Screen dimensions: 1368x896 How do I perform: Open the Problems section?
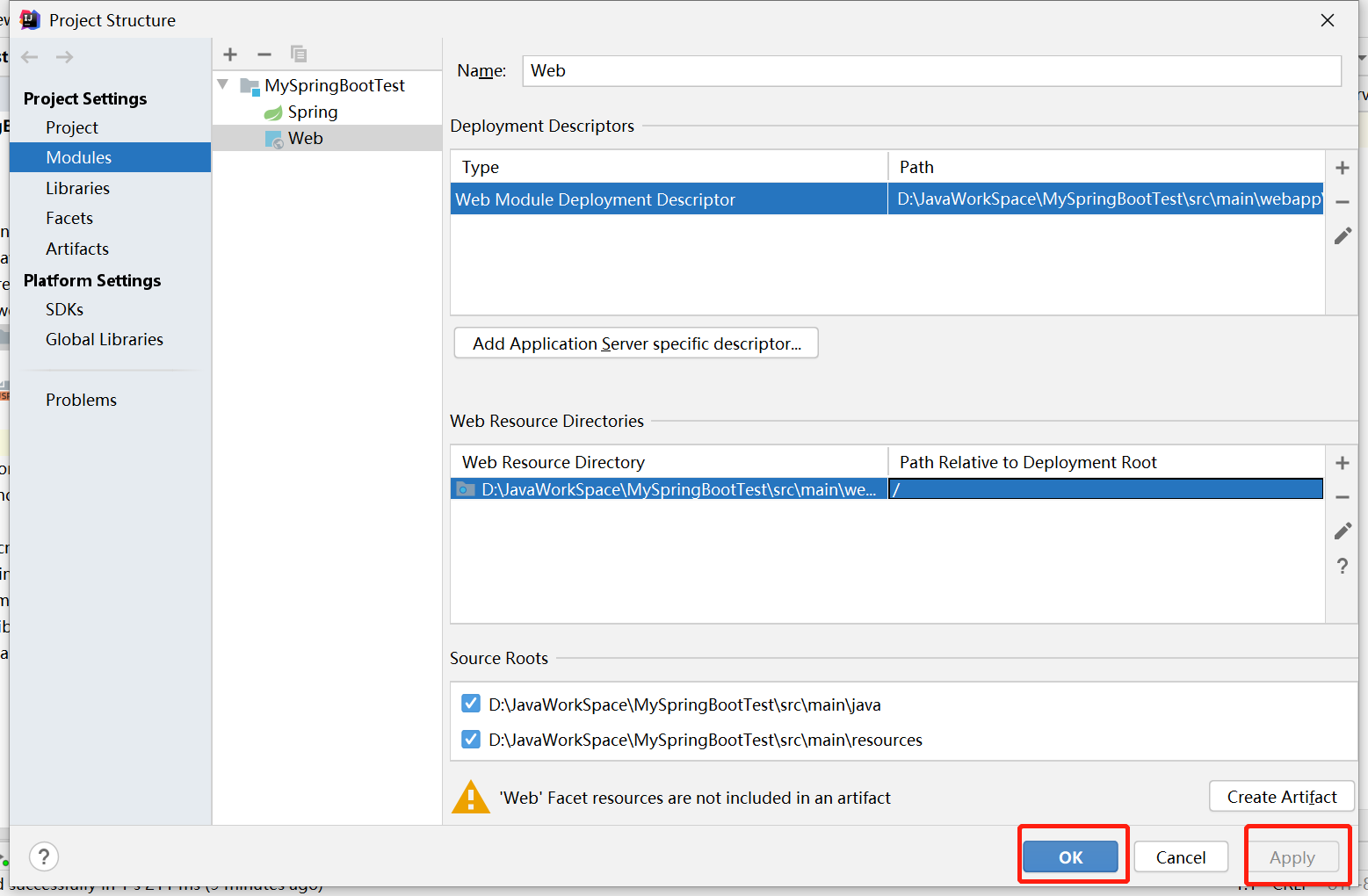click(81, 400)
